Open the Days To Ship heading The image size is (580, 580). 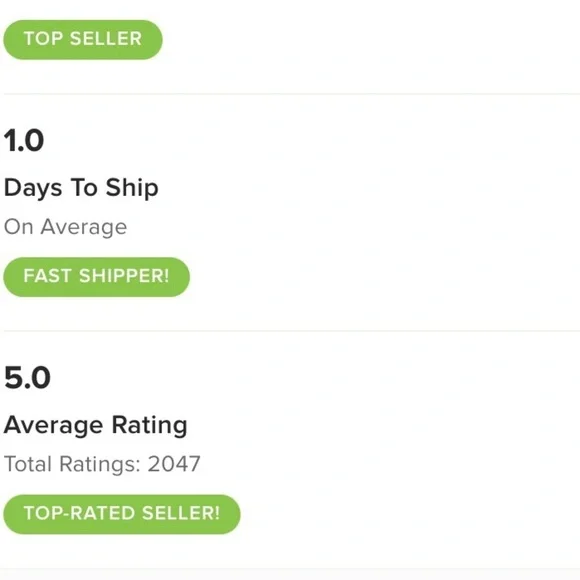pos(81,188)
